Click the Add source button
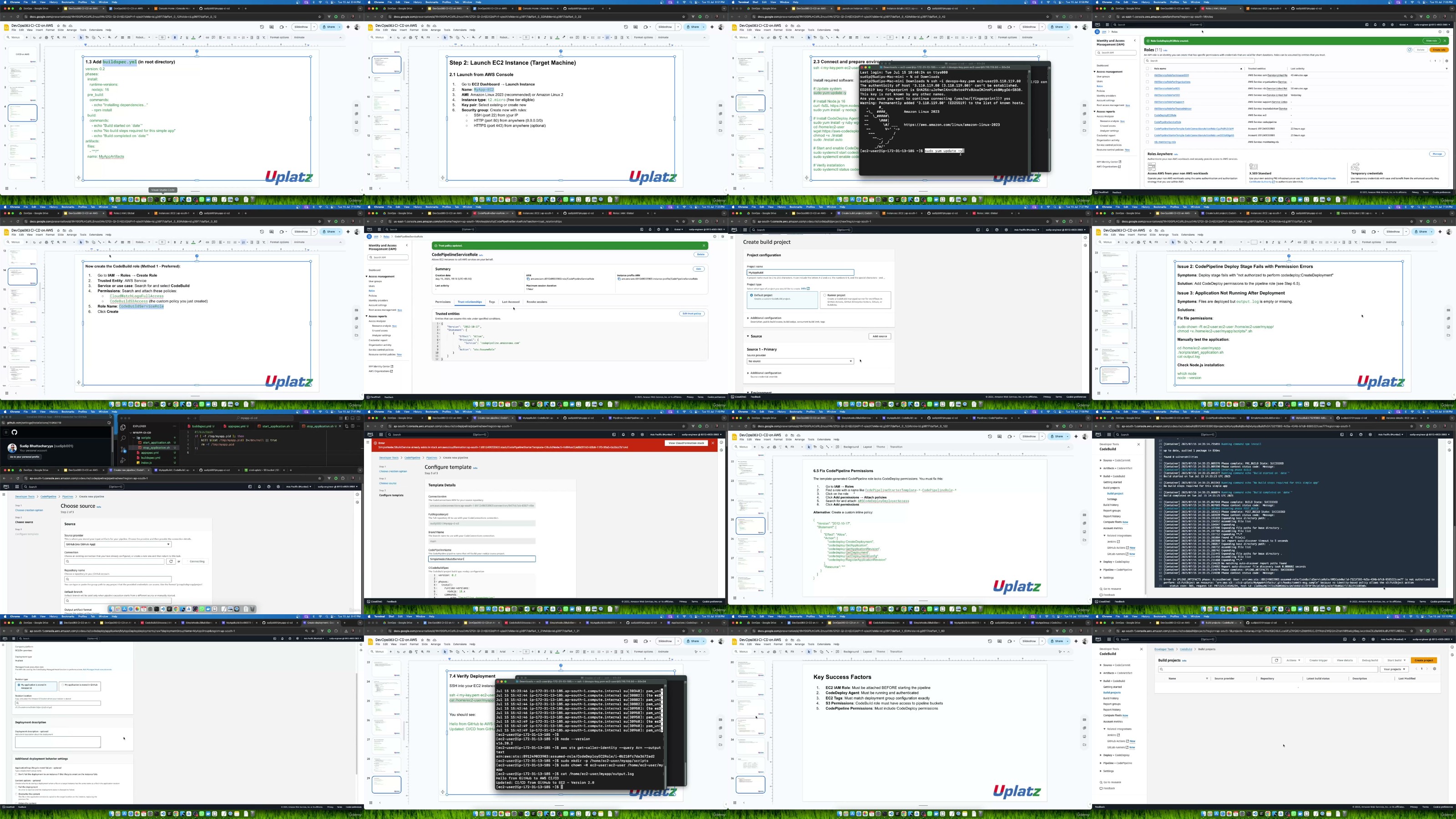The height and width of the screenshot is (819, 1456). [x=879, y=336]
